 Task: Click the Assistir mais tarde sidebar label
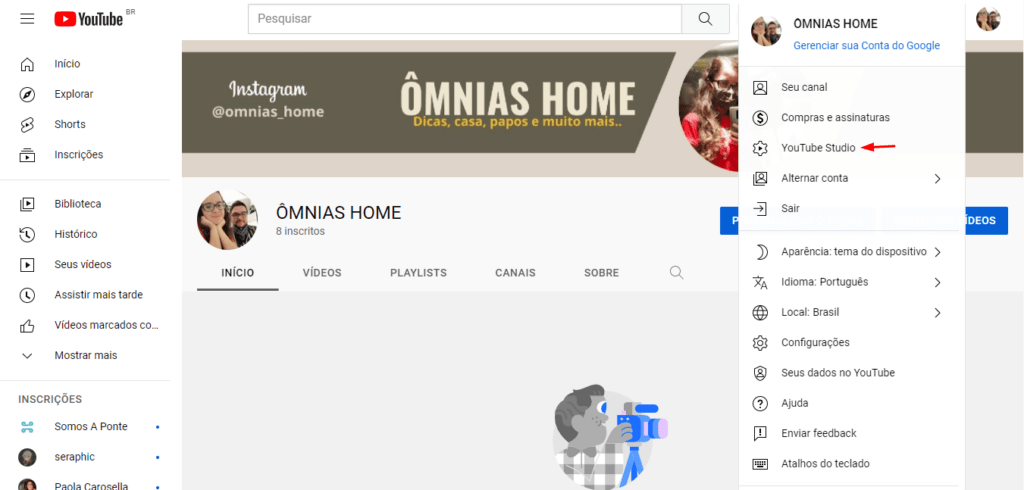(99, 295)
